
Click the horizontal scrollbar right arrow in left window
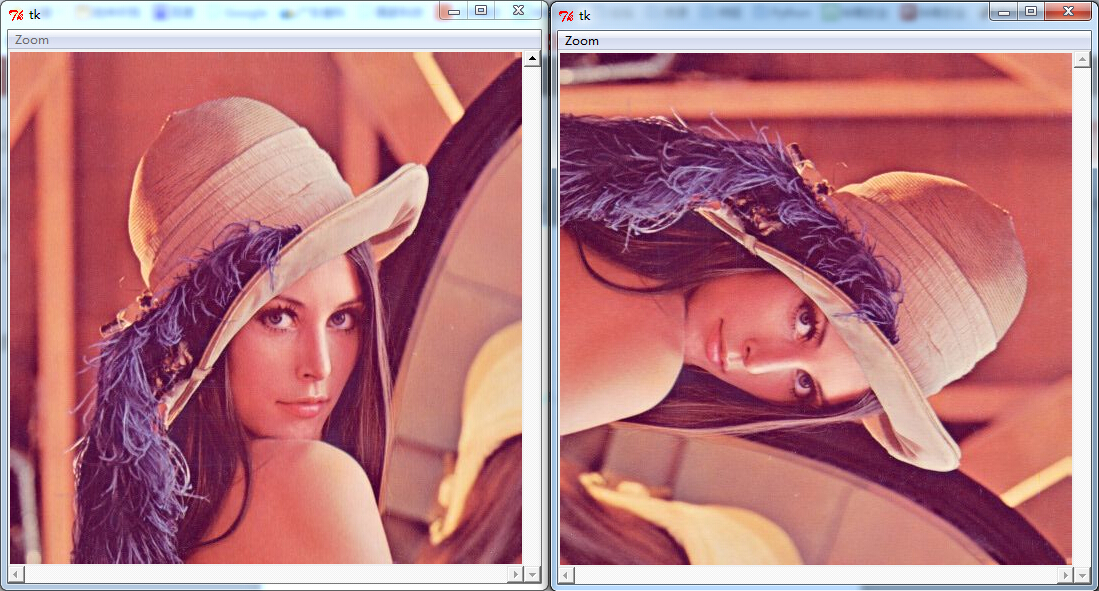click(516, 575)
